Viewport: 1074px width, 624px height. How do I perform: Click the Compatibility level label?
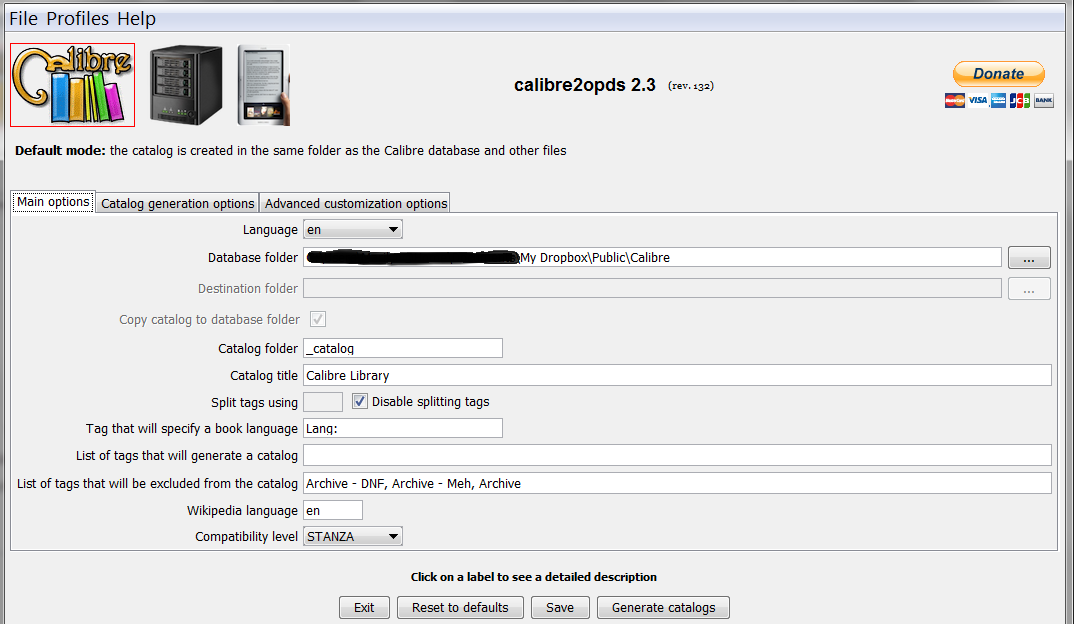(247, 536)
